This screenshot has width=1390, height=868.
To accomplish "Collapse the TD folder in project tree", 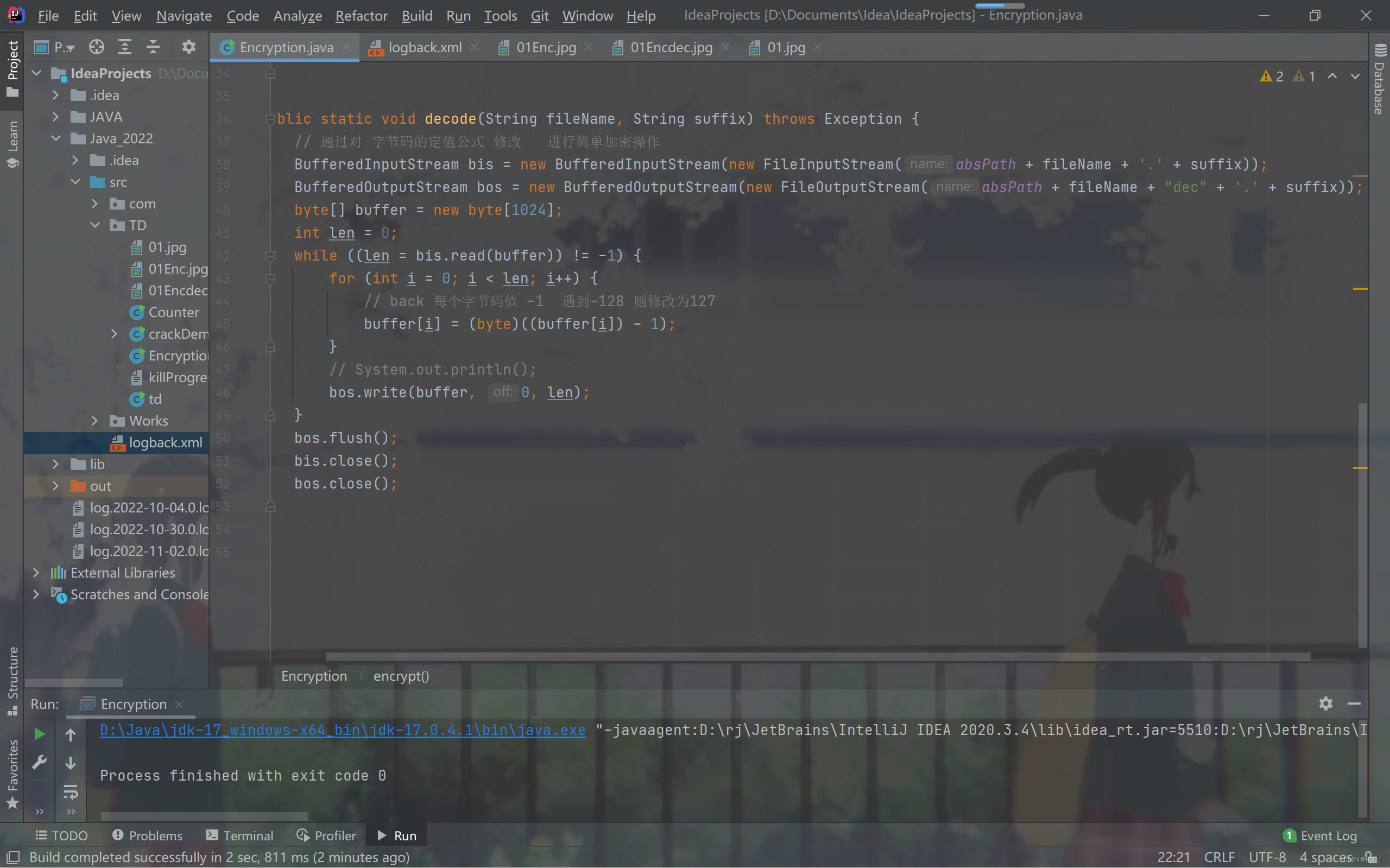I will pos(96,225).
